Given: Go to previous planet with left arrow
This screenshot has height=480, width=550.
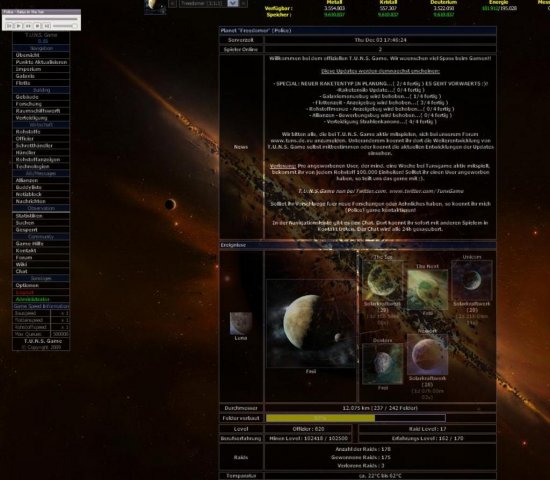Looking at the screenshot, I should tap(173, 3).
